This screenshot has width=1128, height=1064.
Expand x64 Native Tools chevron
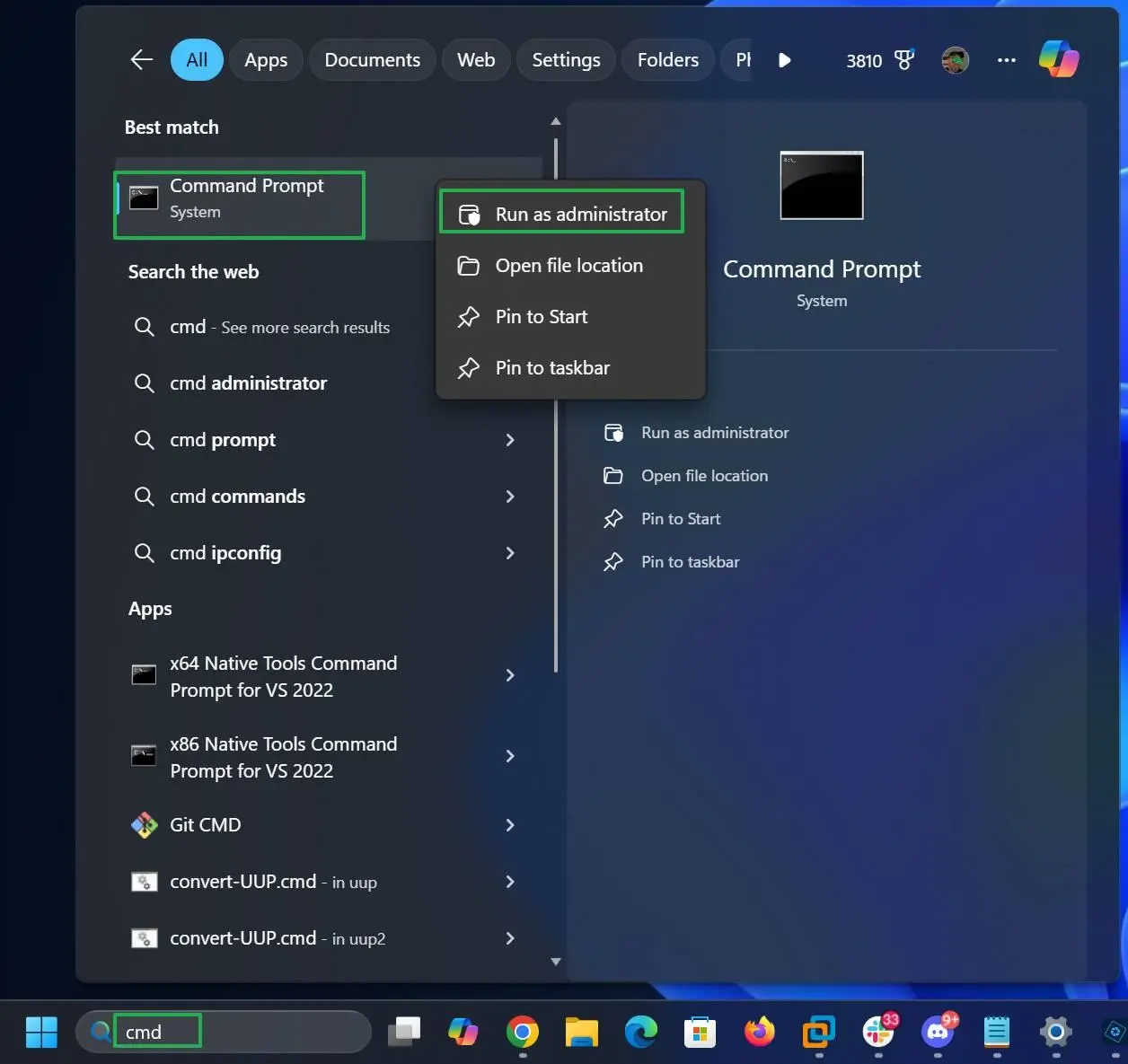[x=510, y=675]
